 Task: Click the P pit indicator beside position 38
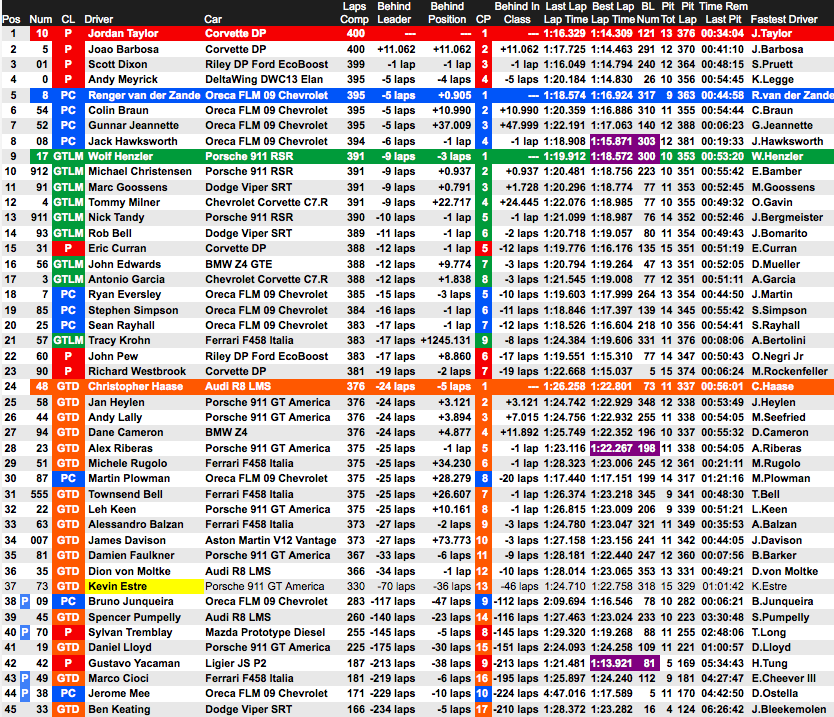(x=24, y=602)
